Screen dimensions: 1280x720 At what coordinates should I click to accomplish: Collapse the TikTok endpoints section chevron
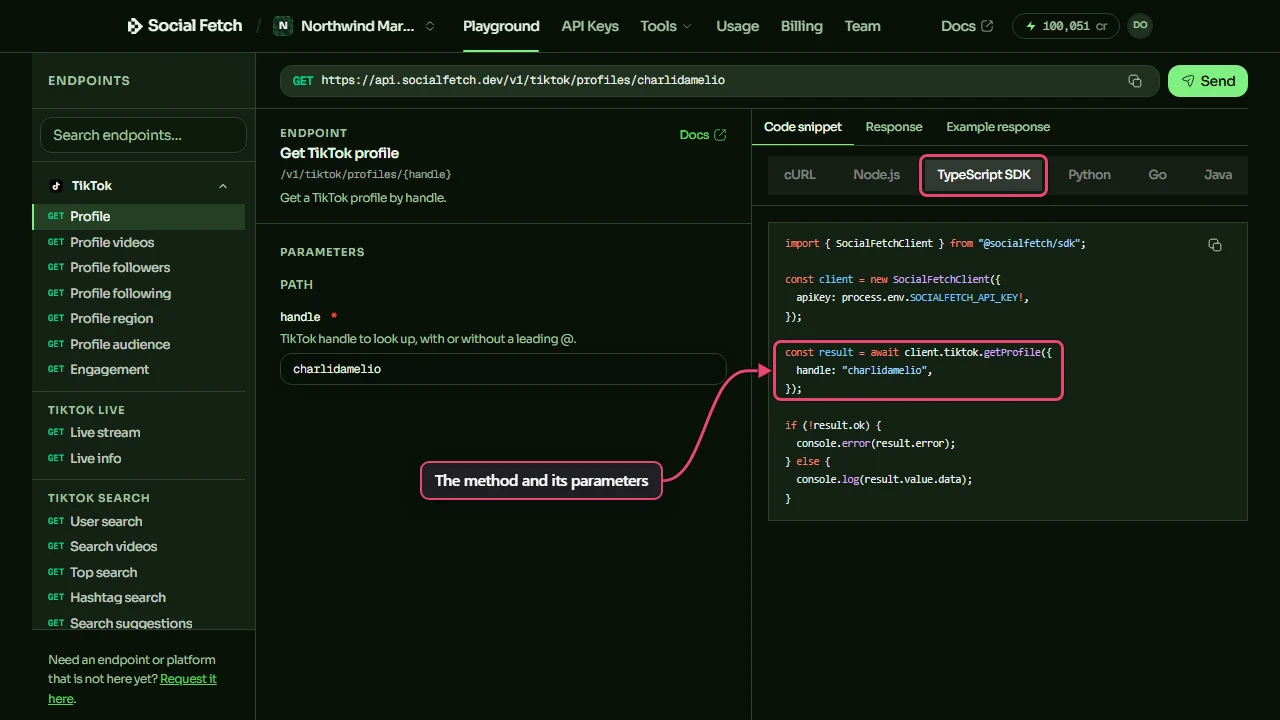tap(223, 186)
